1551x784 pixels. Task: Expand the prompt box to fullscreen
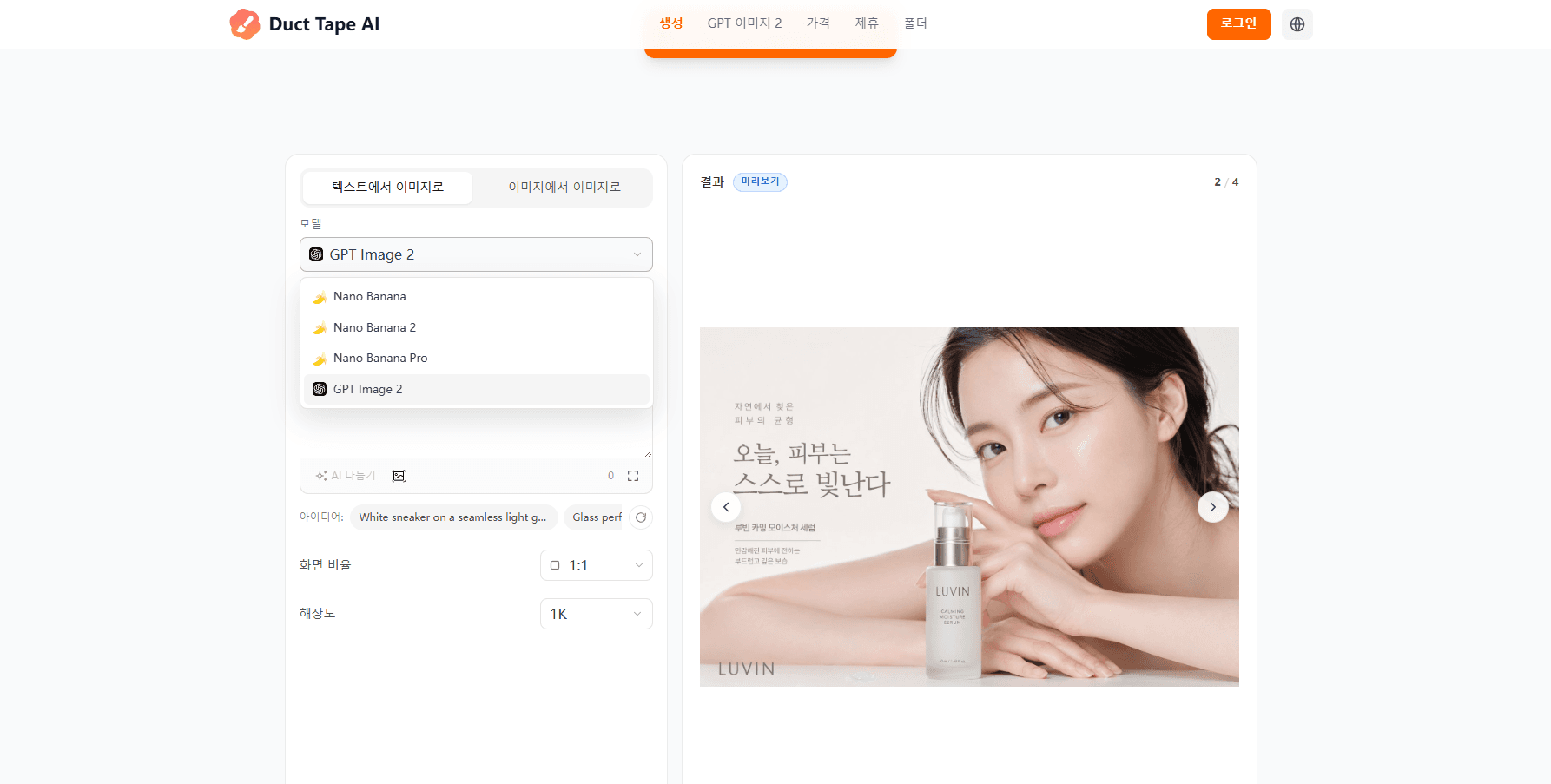633,476
